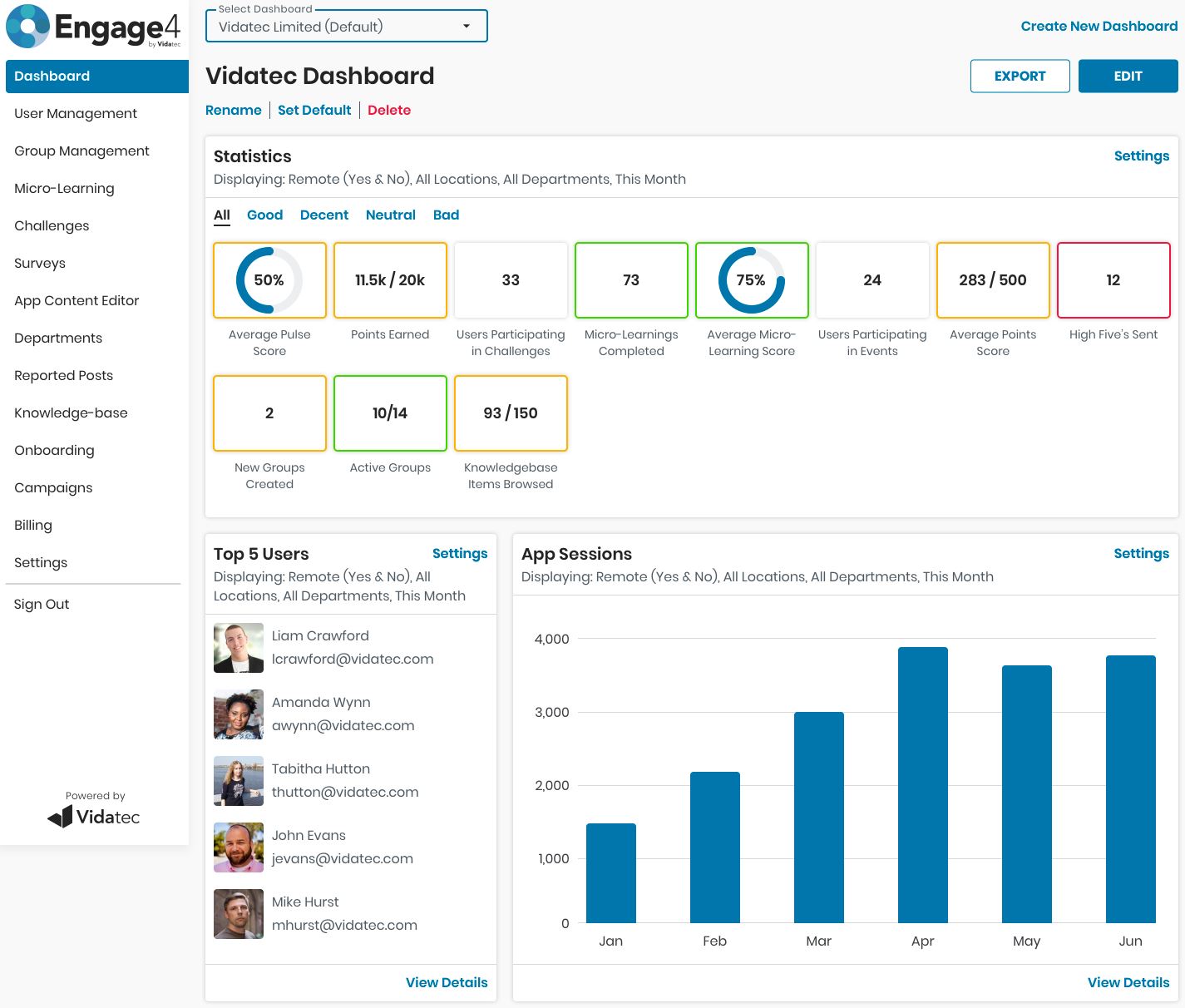1185x1008 pixels.
Task: Go to the Knowledge-base menu item
Action: (71, 413)
